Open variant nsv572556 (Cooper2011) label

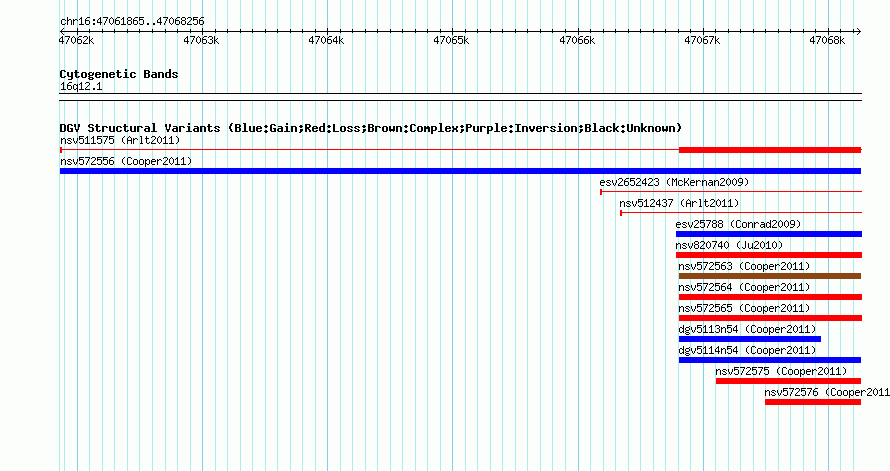click(x=126, y=162)
